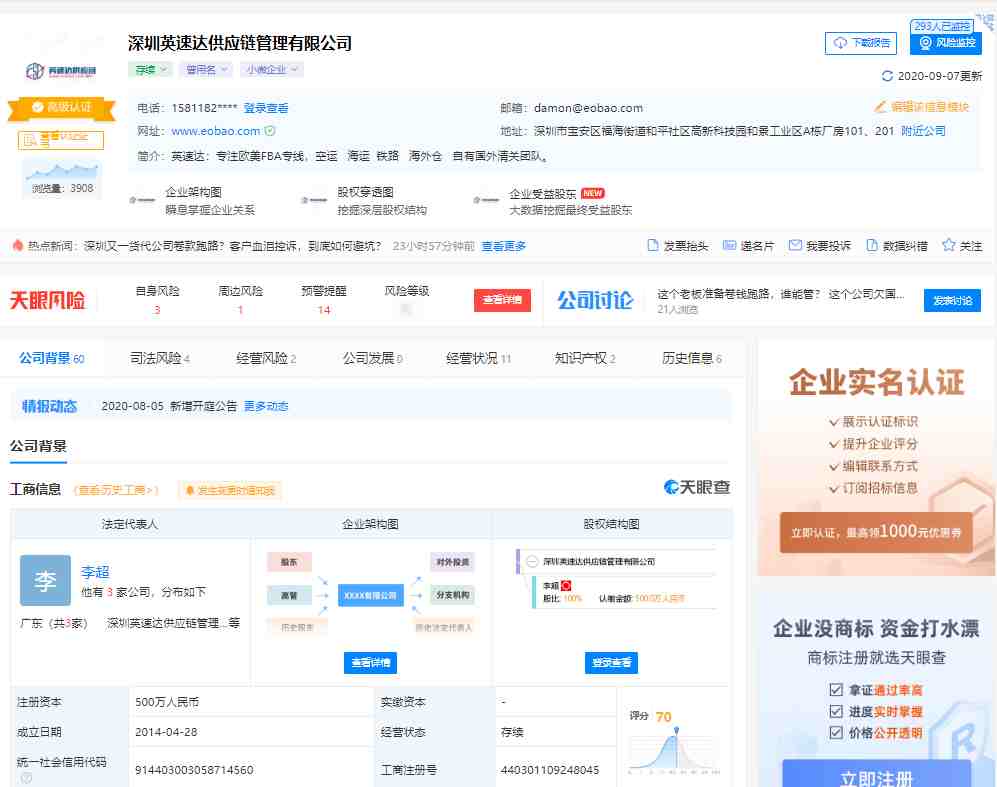The width and height of the screenshot is (997, 787).
Task: Click the refresh icon beside 2020-09-07更新
Action: point(887,76)
